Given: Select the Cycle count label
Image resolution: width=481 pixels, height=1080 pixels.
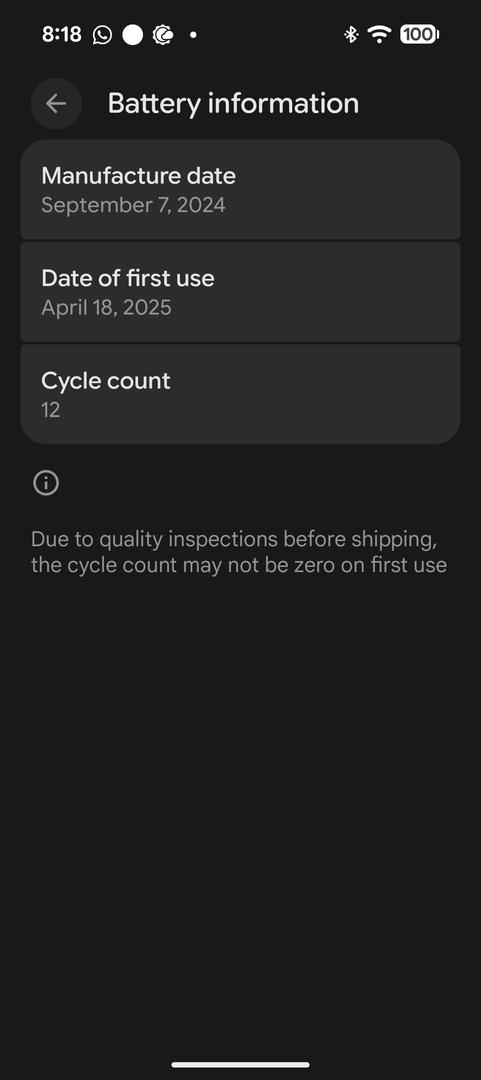Looking at the screenshot, I should tap(105, 380).
